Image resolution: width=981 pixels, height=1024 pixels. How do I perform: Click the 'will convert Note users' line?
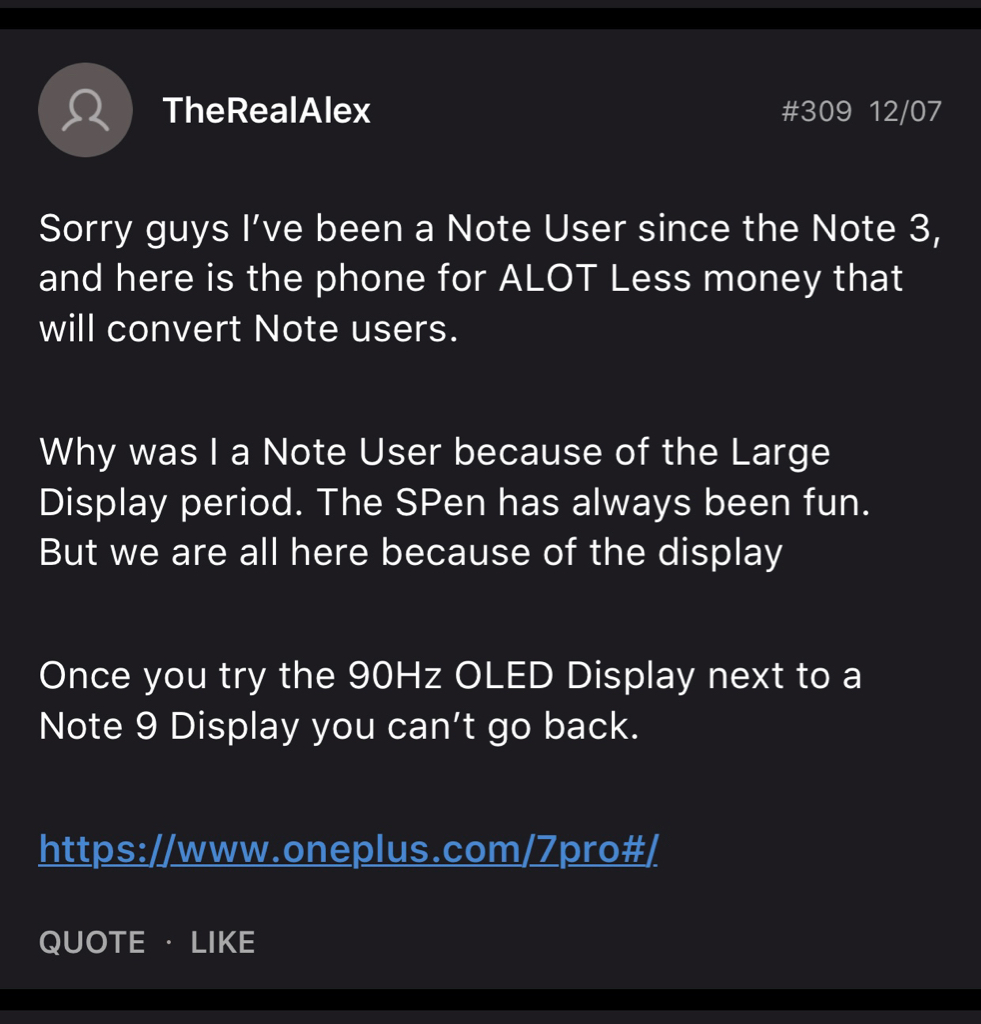click(248, 328)
